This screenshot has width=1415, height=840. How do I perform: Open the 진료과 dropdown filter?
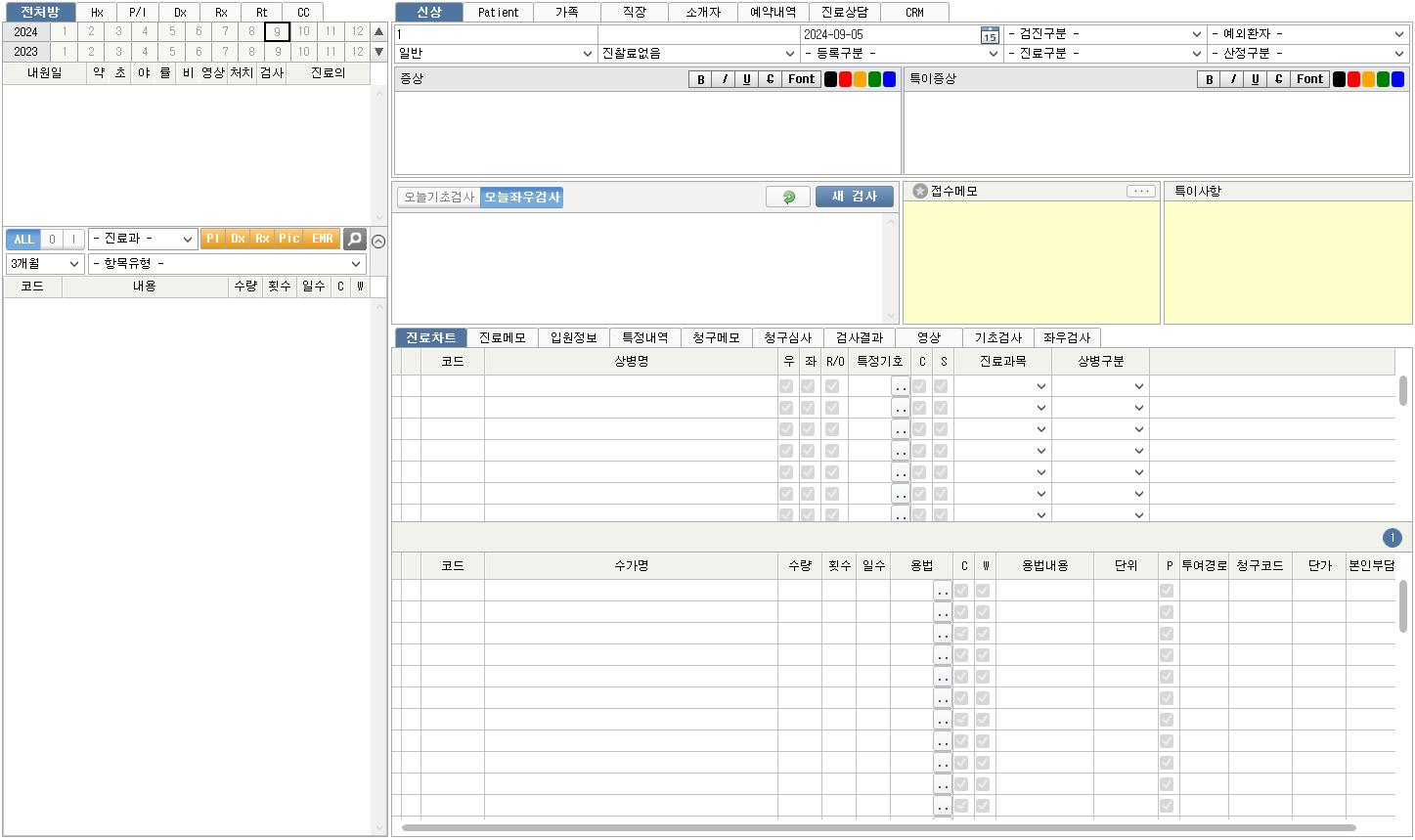143,239
